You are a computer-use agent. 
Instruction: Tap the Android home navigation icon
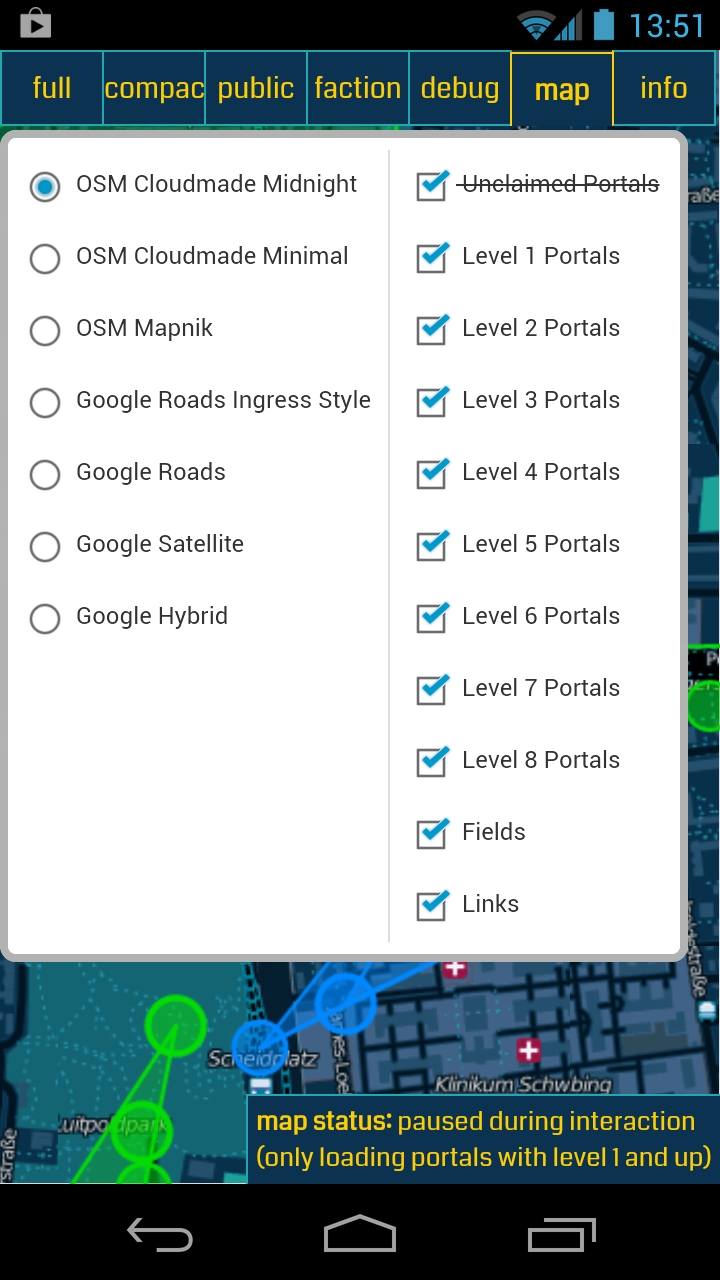click(x=360, y=1234)
